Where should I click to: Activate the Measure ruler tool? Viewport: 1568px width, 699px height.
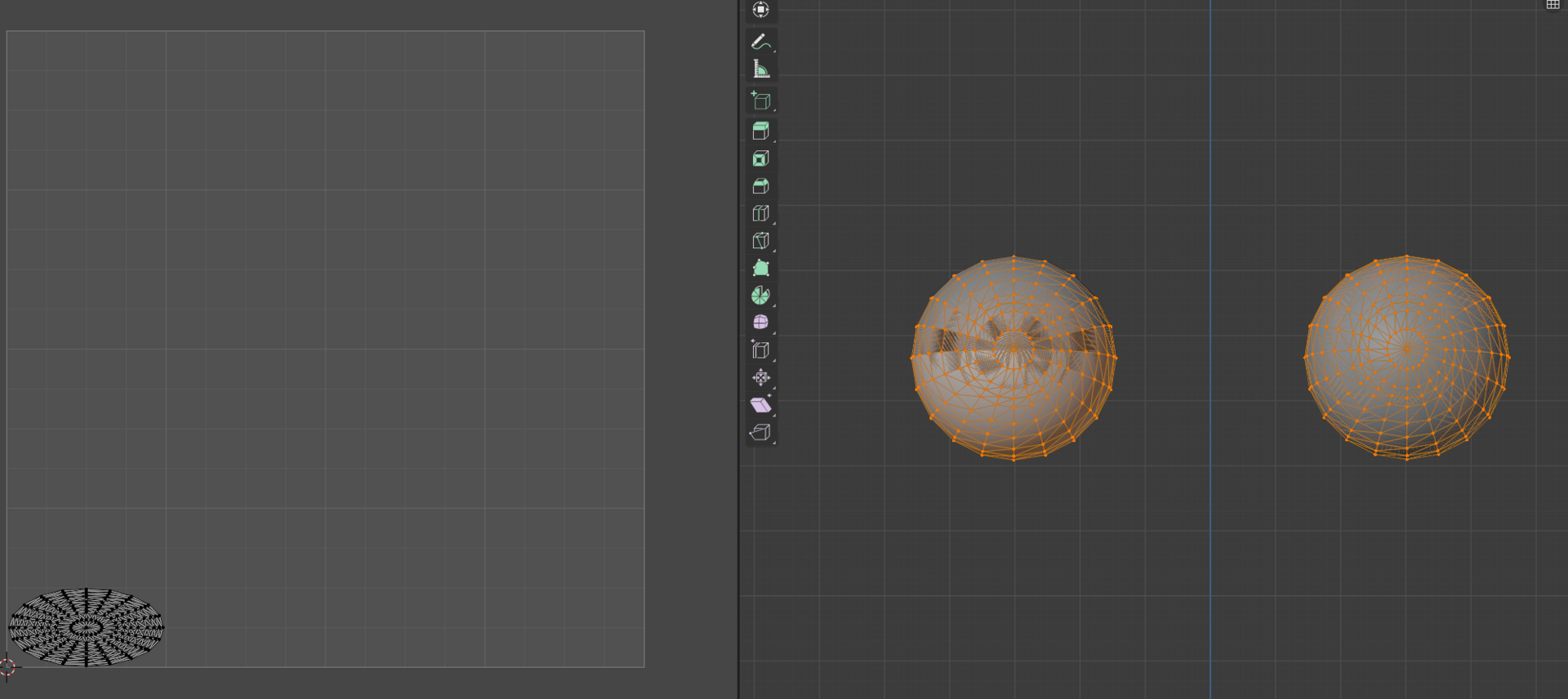pos(760,69)
